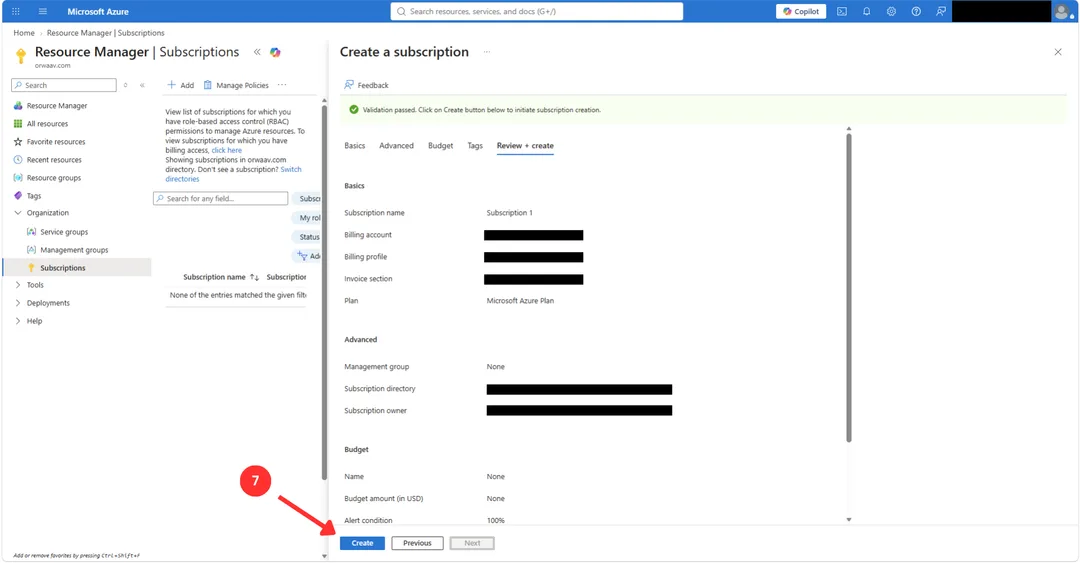Open Resource groups in sidebar
This screenshot has height=563, width=1080.
click(54, 177)
